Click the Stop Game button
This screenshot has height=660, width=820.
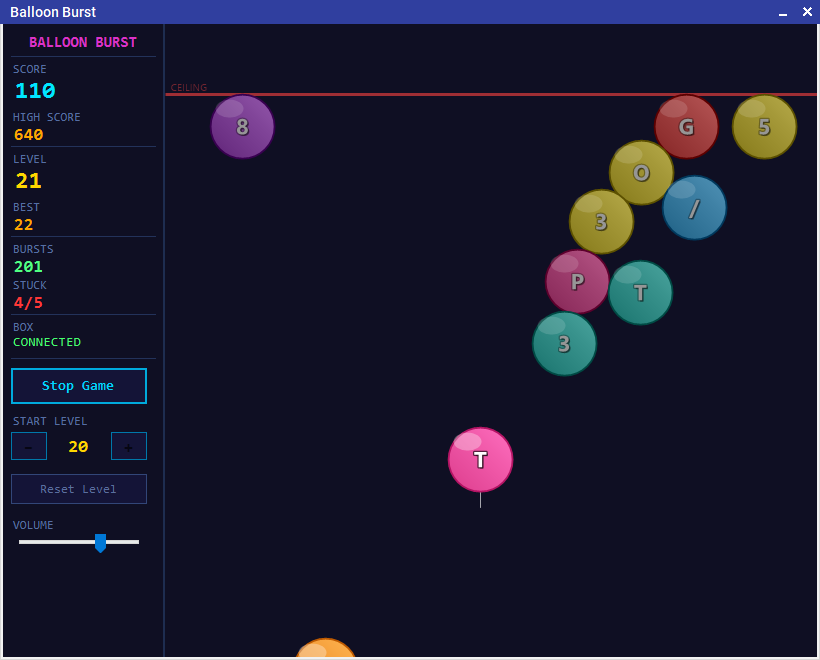coord(79,386)
